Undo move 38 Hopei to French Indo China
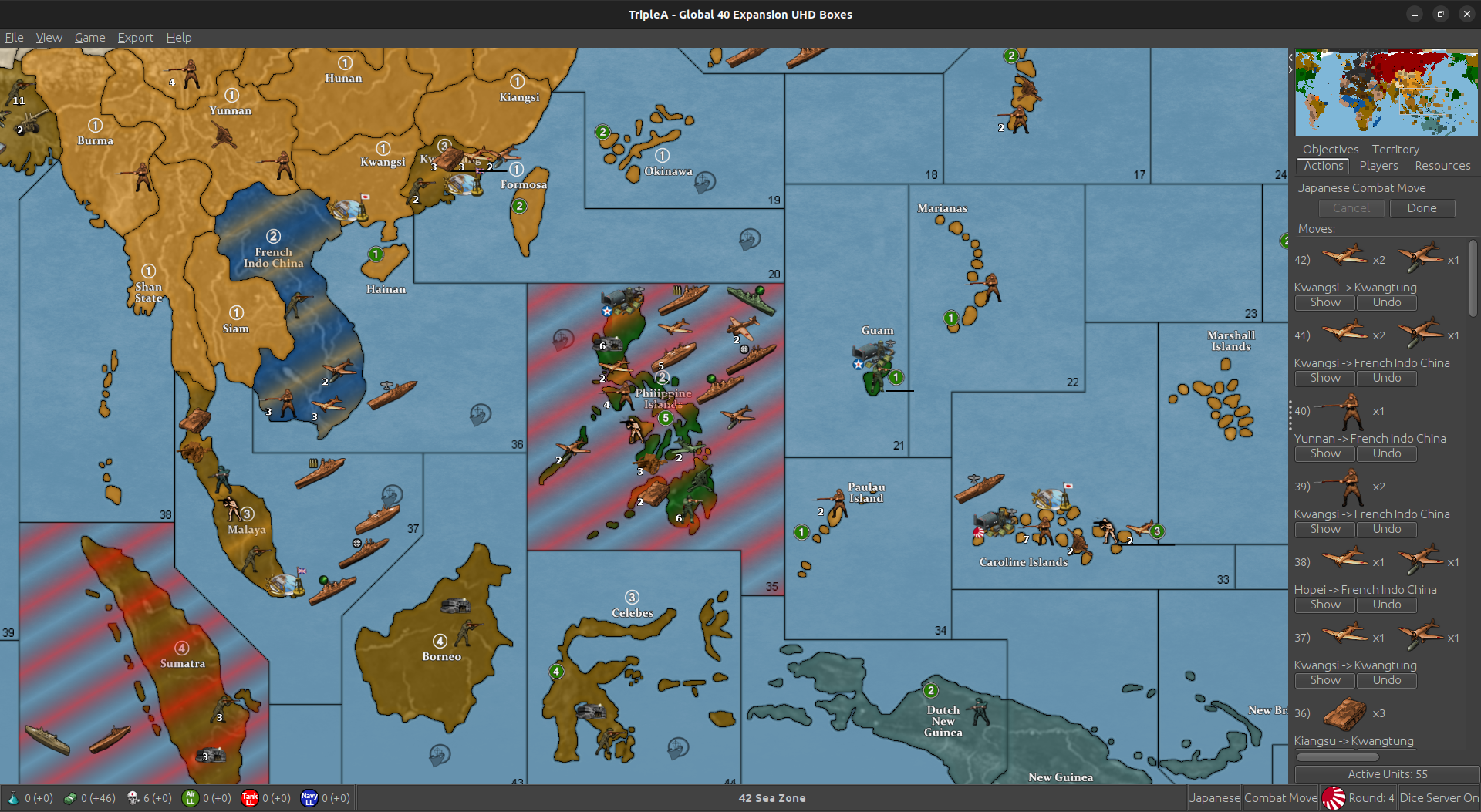The width and height of the screenshot is (1481, 812). (1386, 605)
